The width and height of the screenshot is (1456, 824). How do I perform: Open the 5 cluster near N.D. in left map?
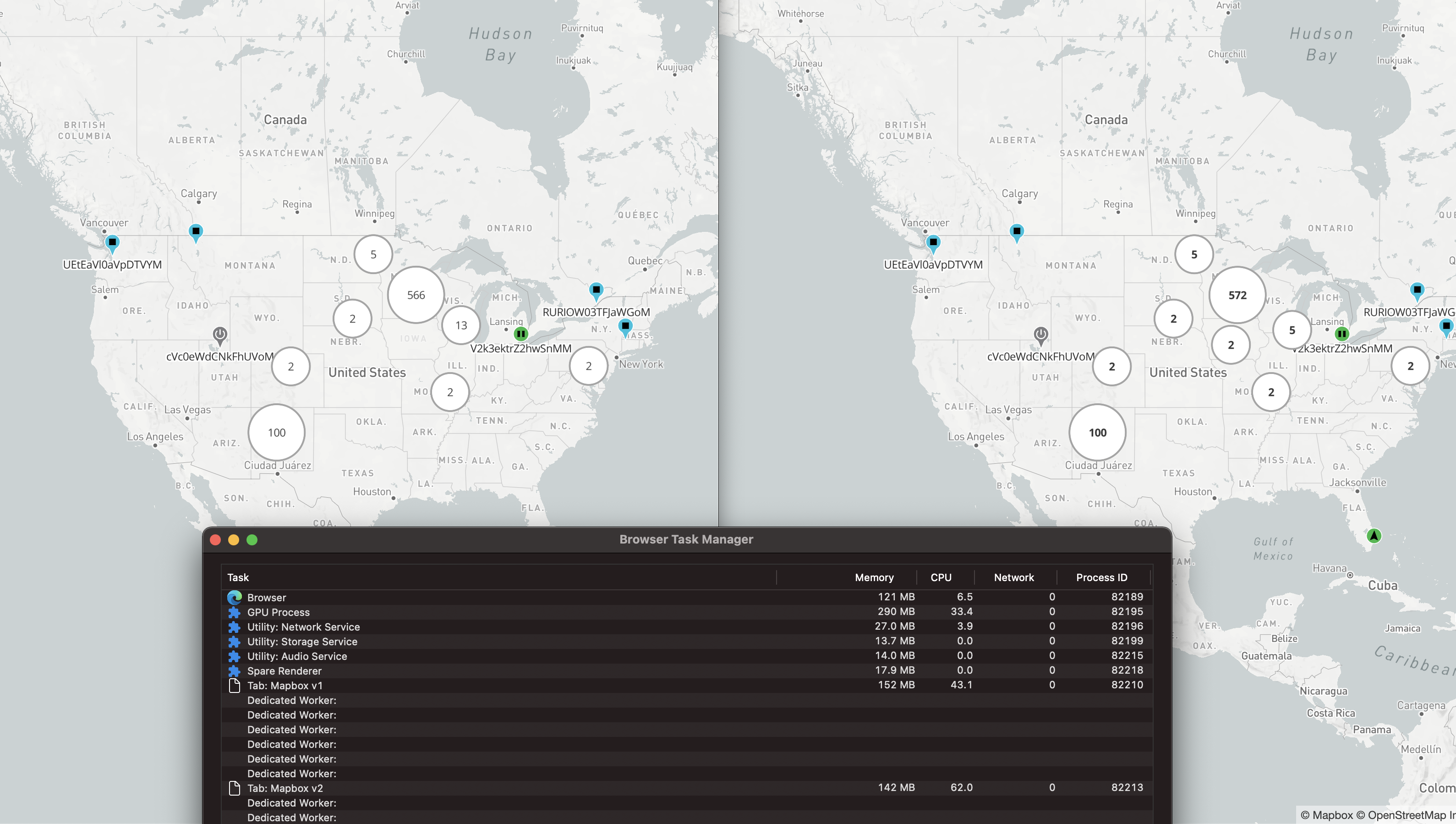click(373, 254)
